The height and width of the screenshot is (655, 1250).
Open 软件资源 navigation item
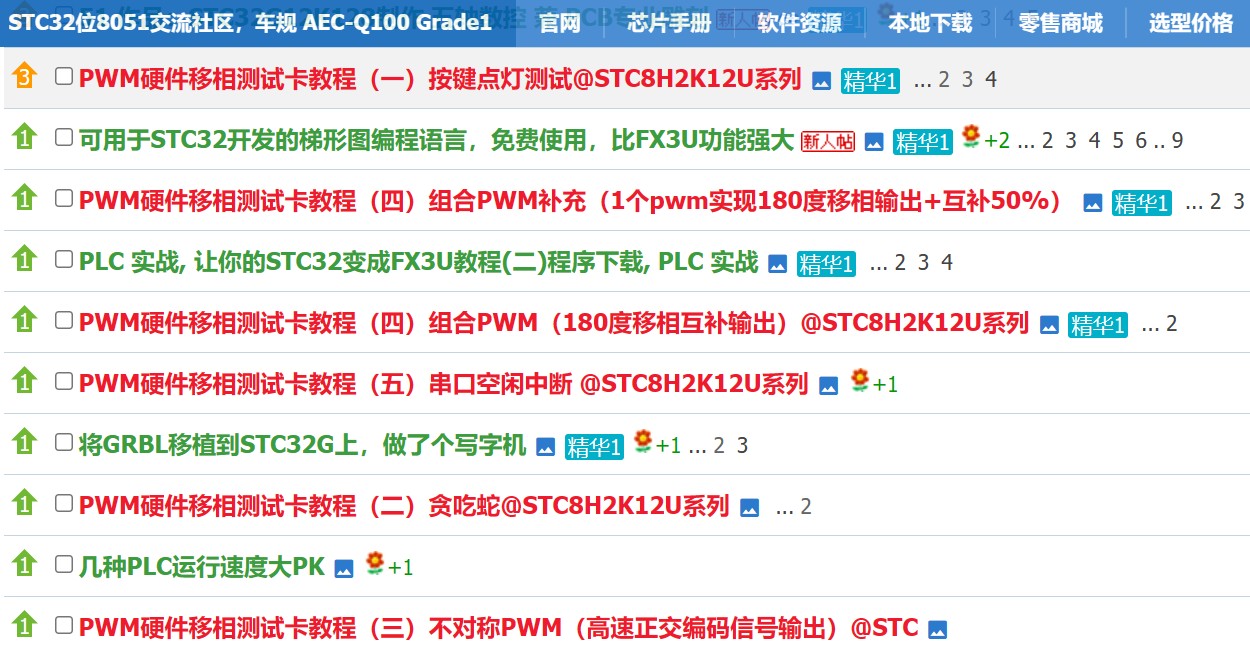pyautogui.click(x=800, y=23)
